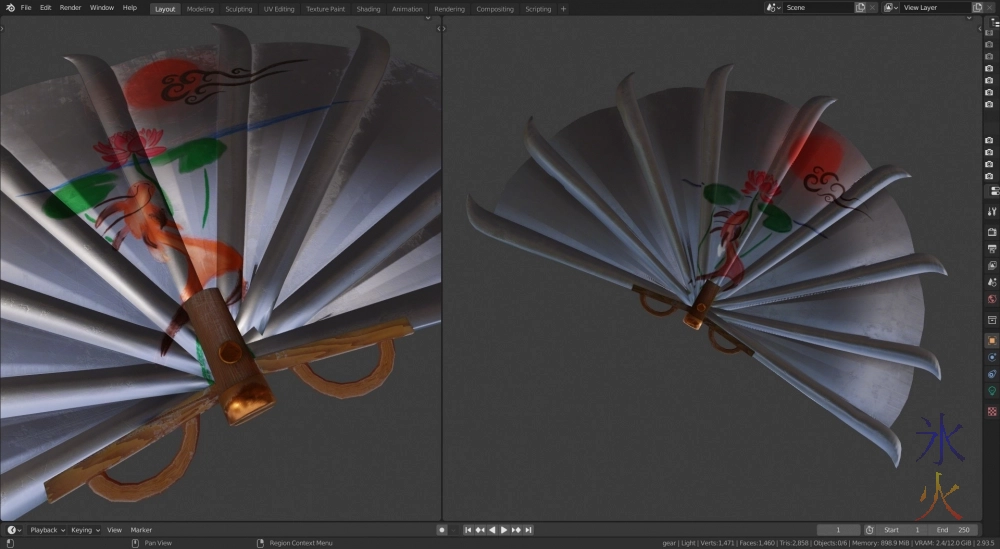Open the Render menu
Image resolution: width=1000 pixels, height=549 pixels.
point(70,8)
